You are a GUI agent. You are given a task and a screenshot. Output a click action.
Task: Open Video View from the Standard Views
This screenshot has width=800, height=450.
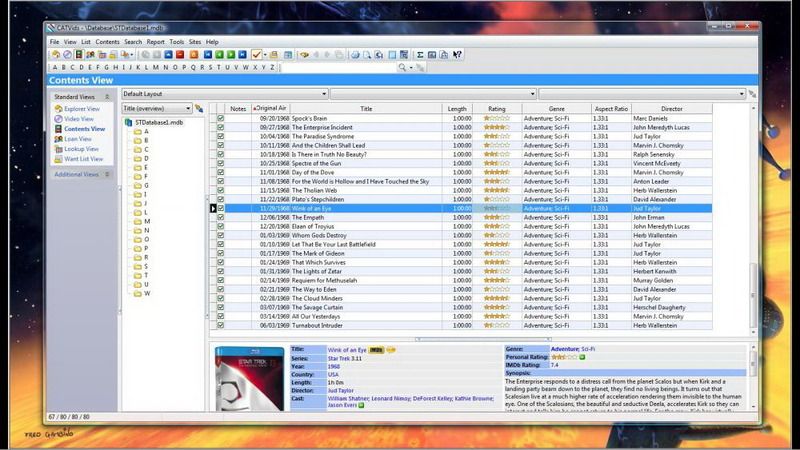point(78,119)
